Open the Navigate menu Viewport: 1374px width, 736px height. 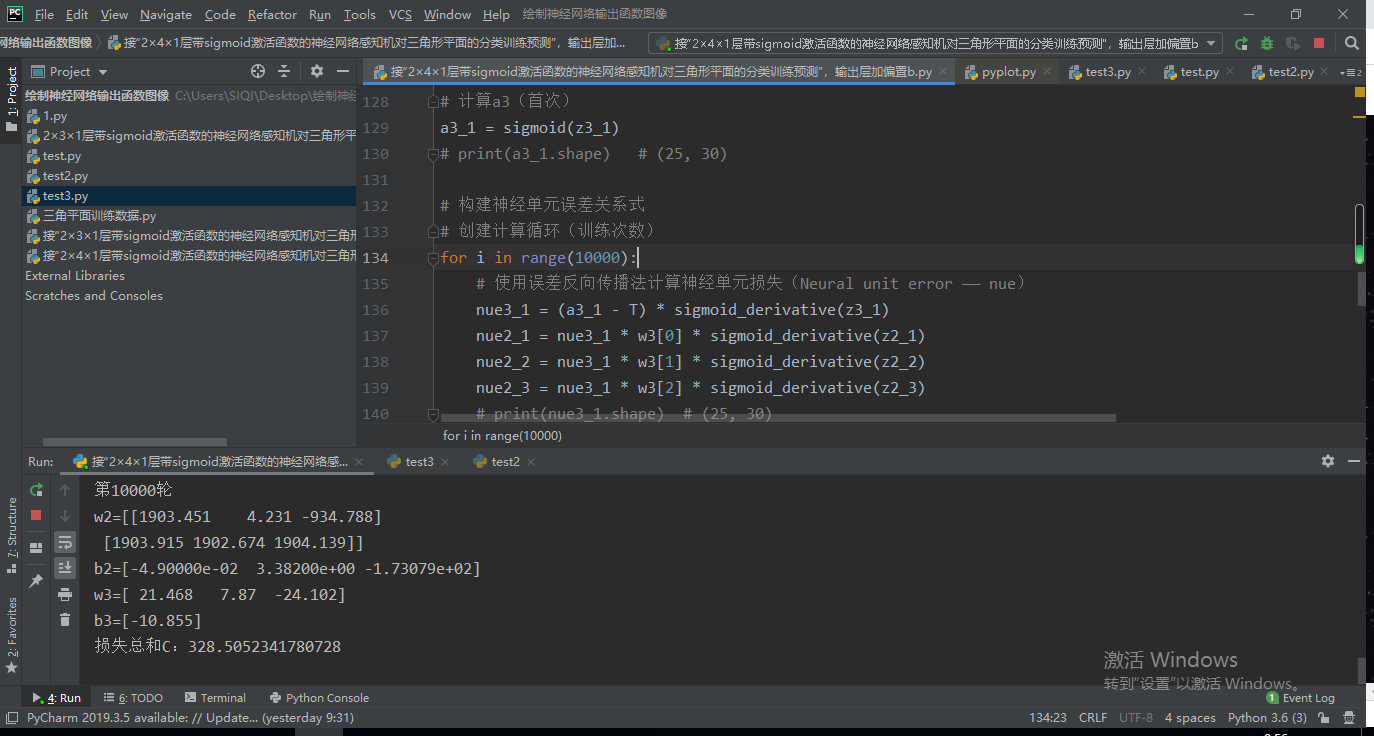pyautogui.click(x=166, y=15)
